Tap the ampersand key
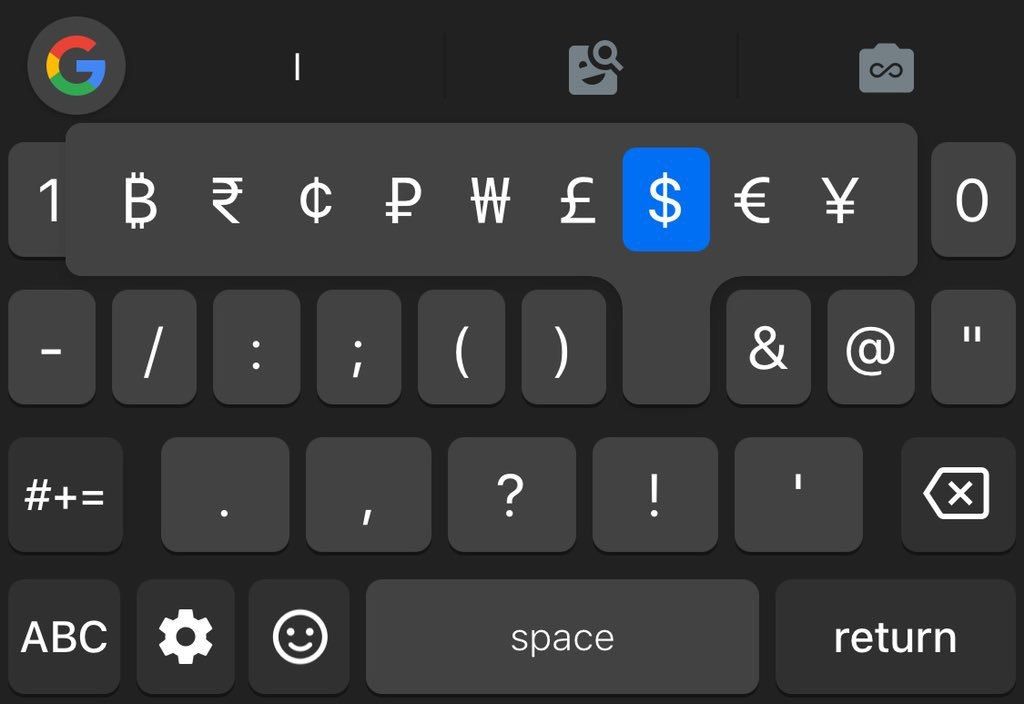This screenshot has height=704, width=1024. [x=768, y=347]
